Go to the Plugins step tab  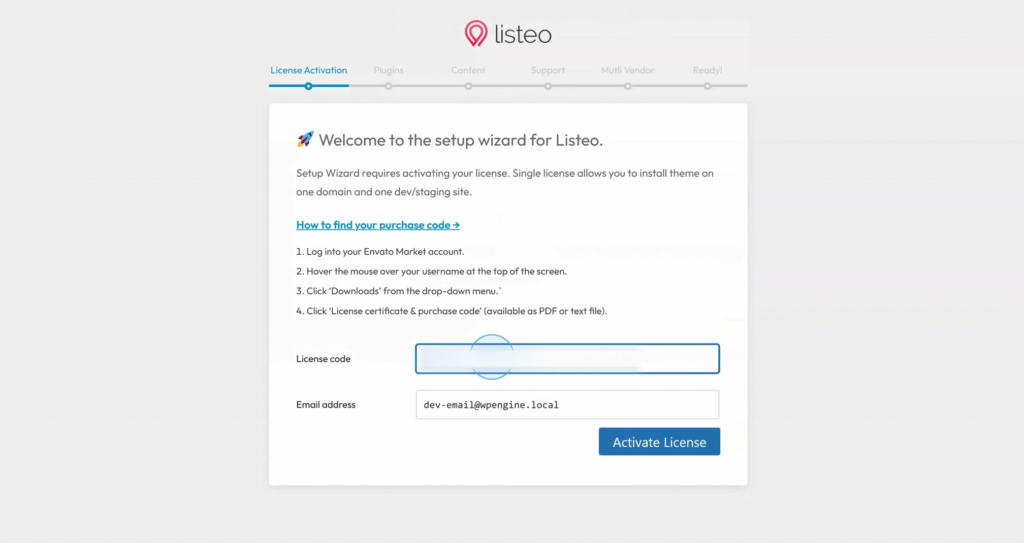click(388, 70)
